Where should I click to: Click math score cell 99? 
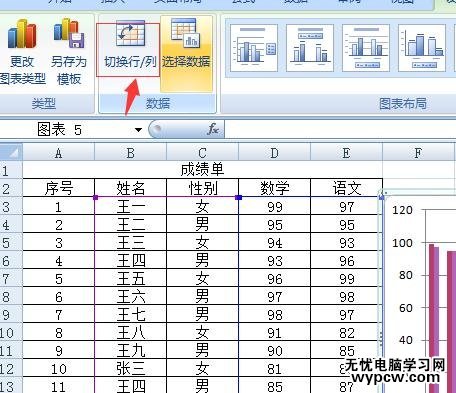[274, 206]
